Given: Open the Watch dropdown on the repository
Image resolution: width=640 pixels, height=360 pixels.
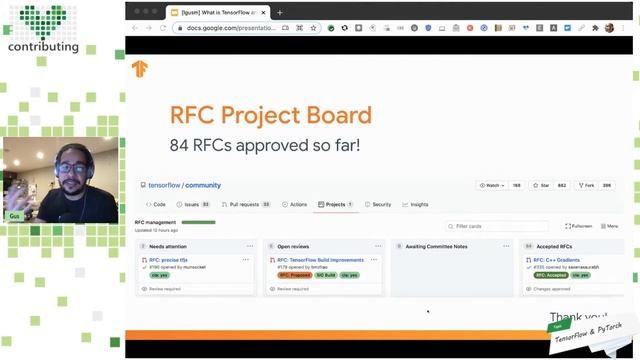Looking at the screenshot, I should click(x=492, y=185).
